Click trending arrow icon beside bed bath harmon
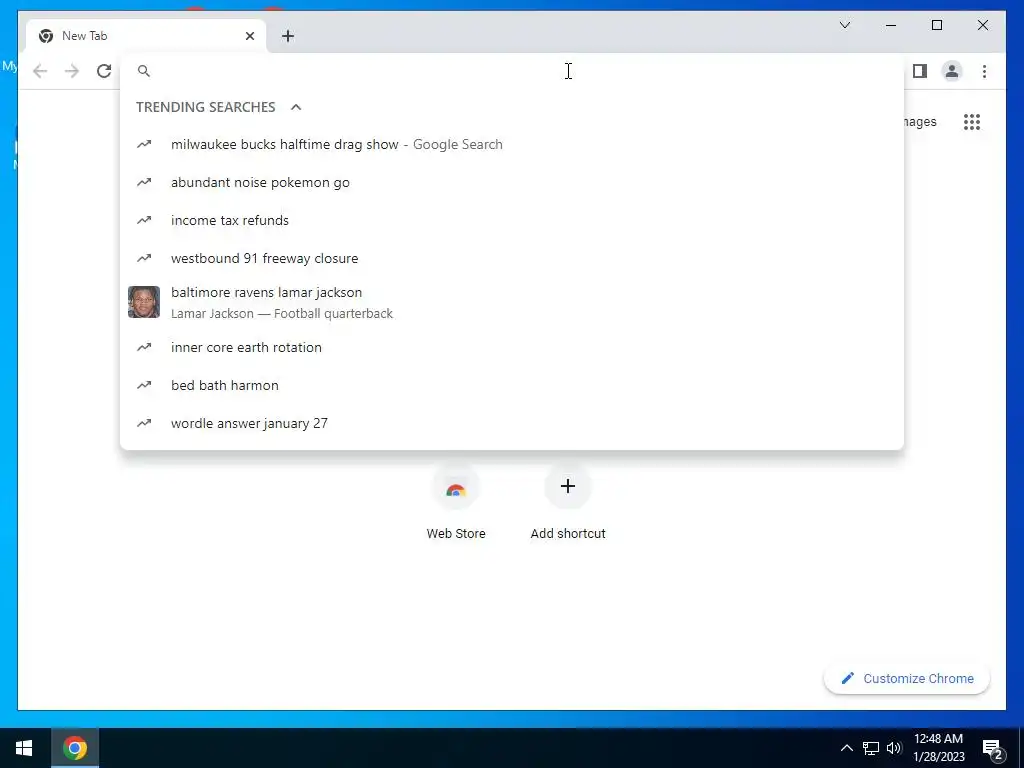This screenshot has width=1024, height=768. (x=144, y=385)
